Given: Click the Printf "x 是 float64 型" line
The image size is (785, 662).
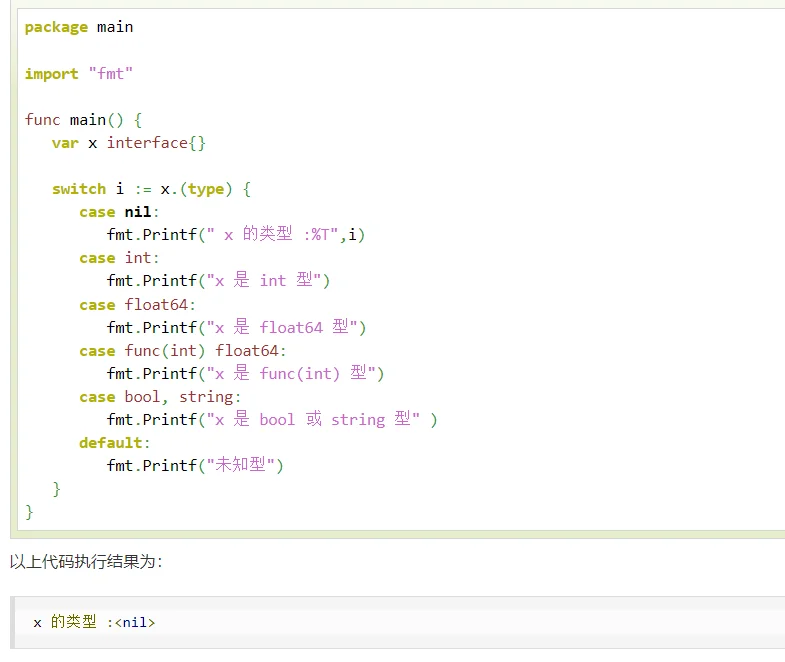Looking at the screenshot, I should point(236,327).
